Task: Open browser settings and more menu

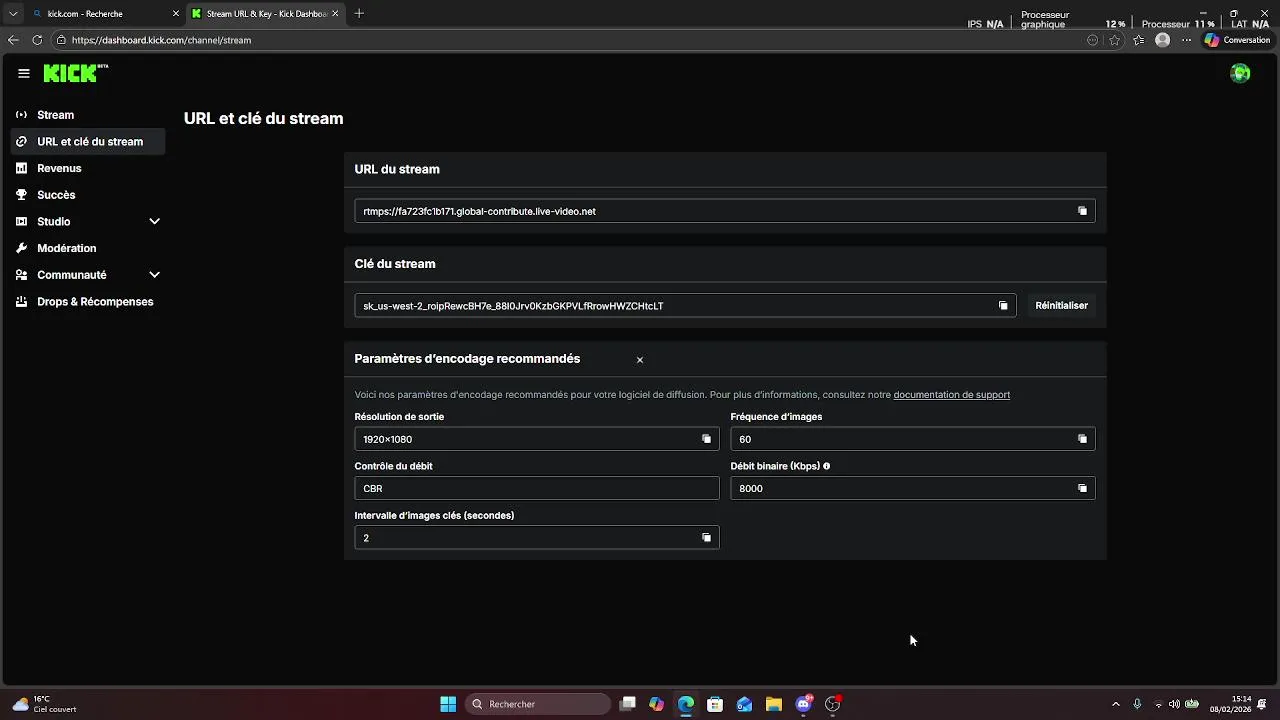Action: [1186, 40]
